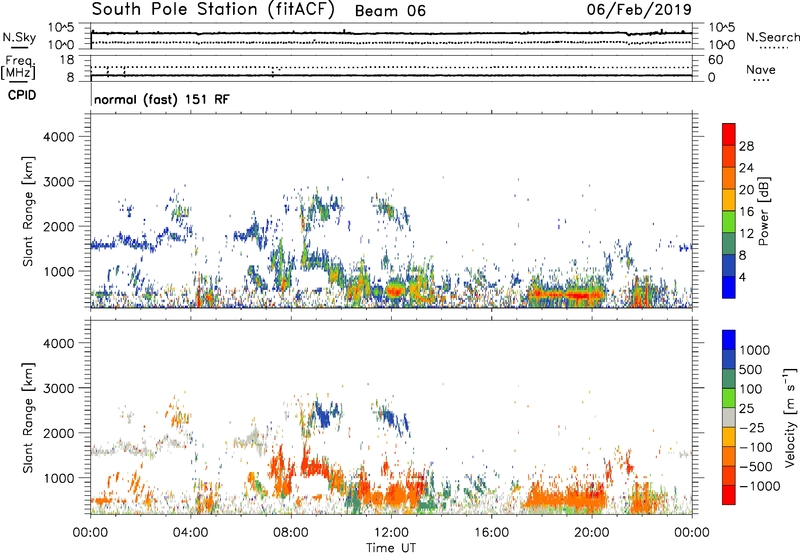Click the '-500' velocity colorbar label
Viewport: 800px width, 554px height.
click(756, 467)
